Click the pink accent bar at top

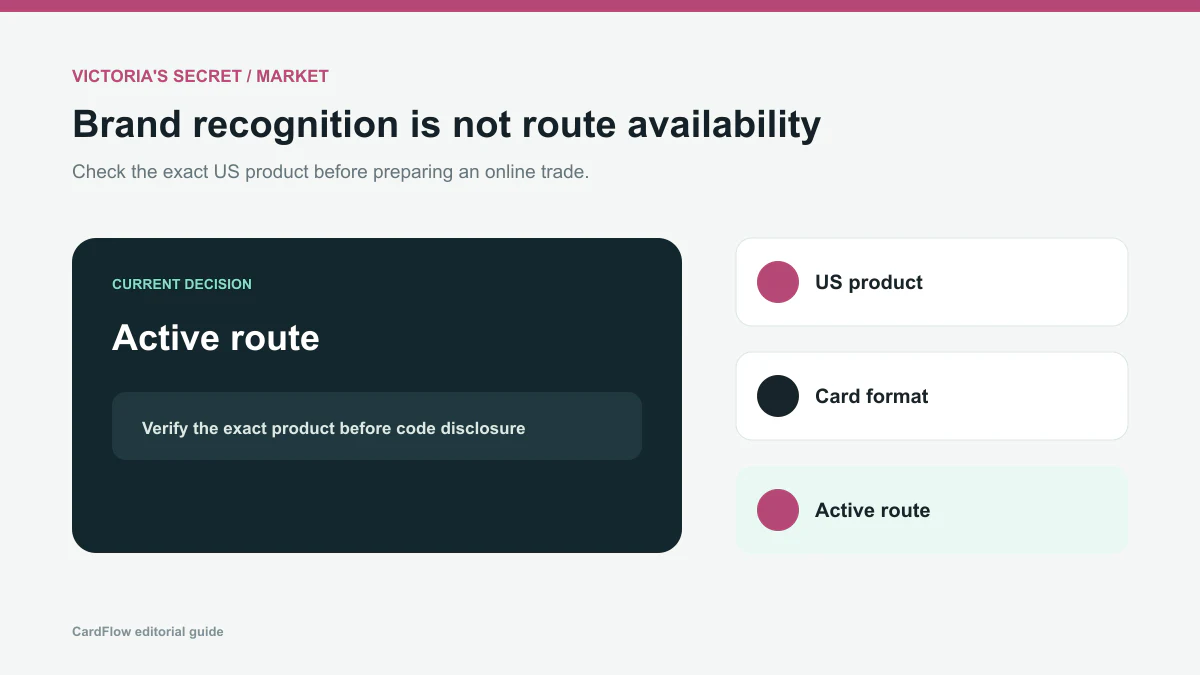pyautogui.click(x=600, y=6)
